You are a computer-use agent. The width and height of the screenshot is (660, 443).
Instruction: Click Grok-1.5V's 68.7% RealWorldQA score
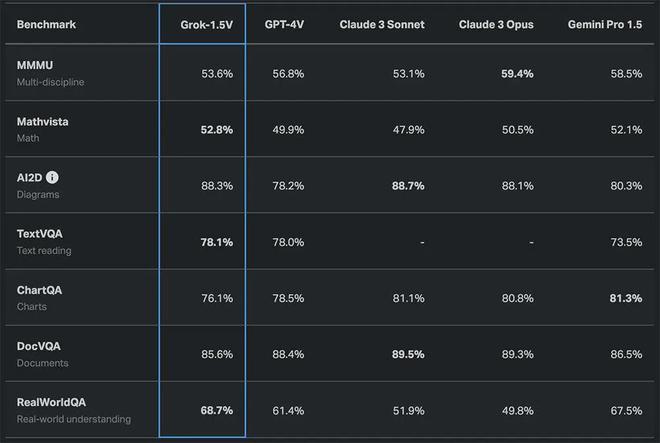(x=216, y=410)
